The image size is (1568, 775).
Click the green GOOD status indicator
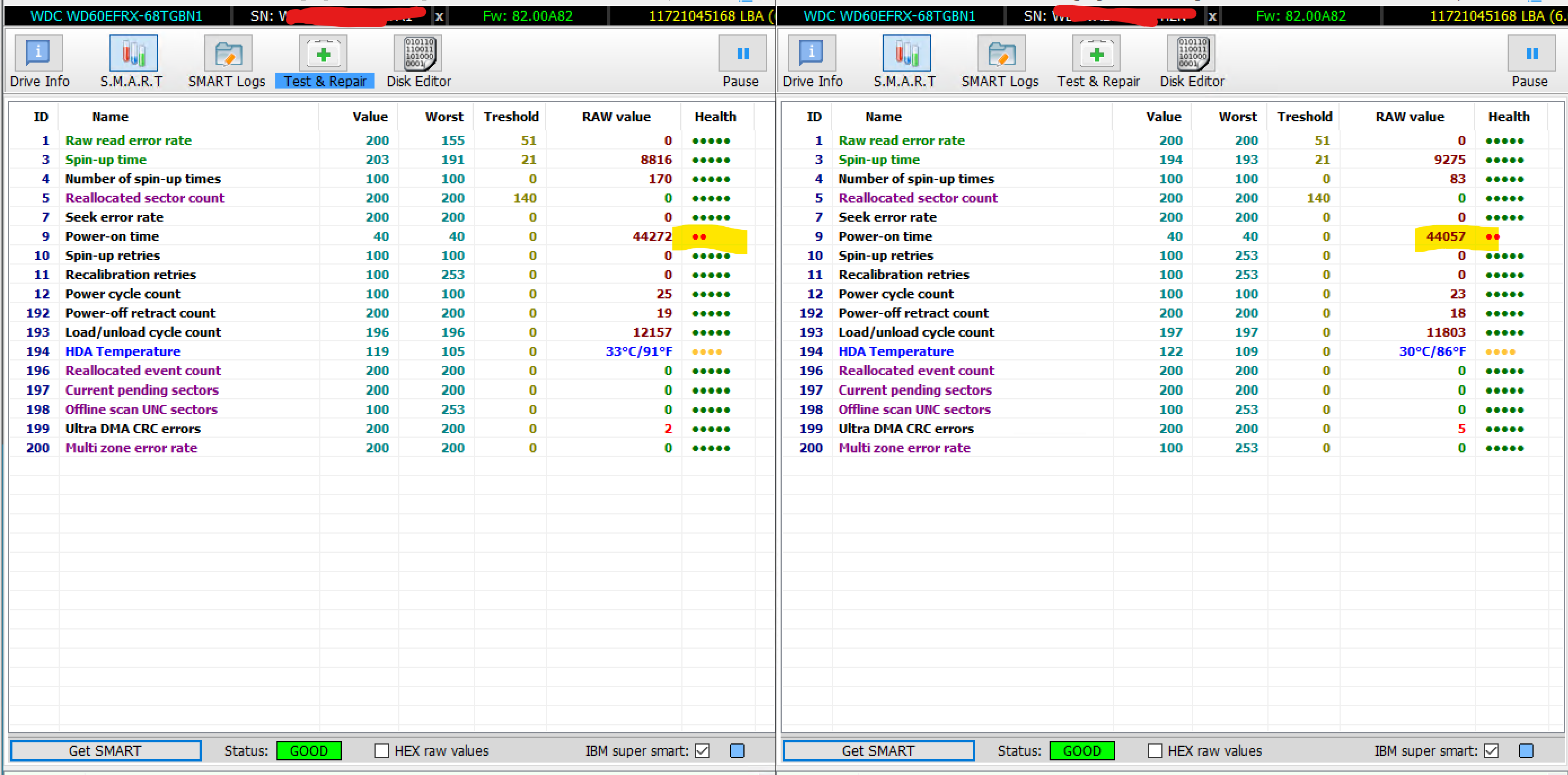pyautogui.click(x=309, y=750)
